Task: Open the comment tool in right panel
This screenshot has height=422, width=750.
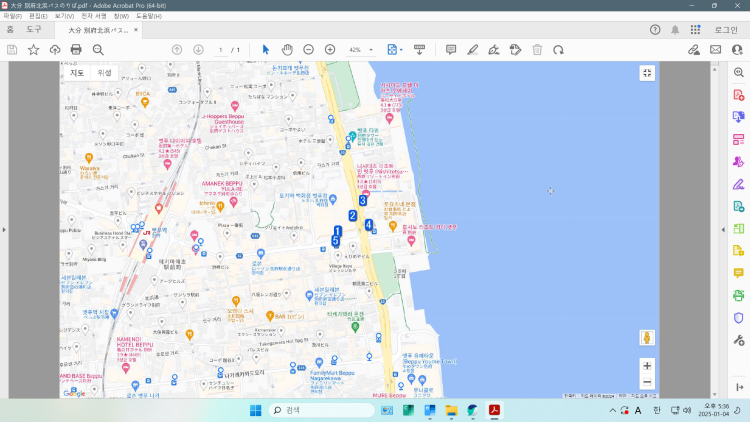Action: click(739, 273)
